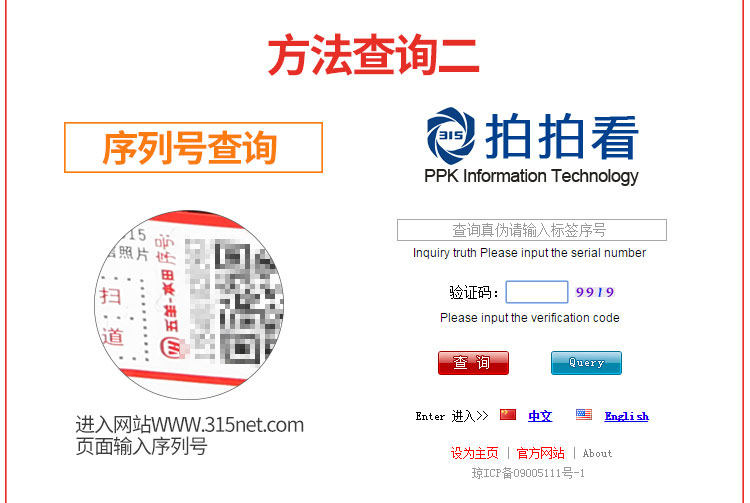Click the circular QR code label photo

189,304
